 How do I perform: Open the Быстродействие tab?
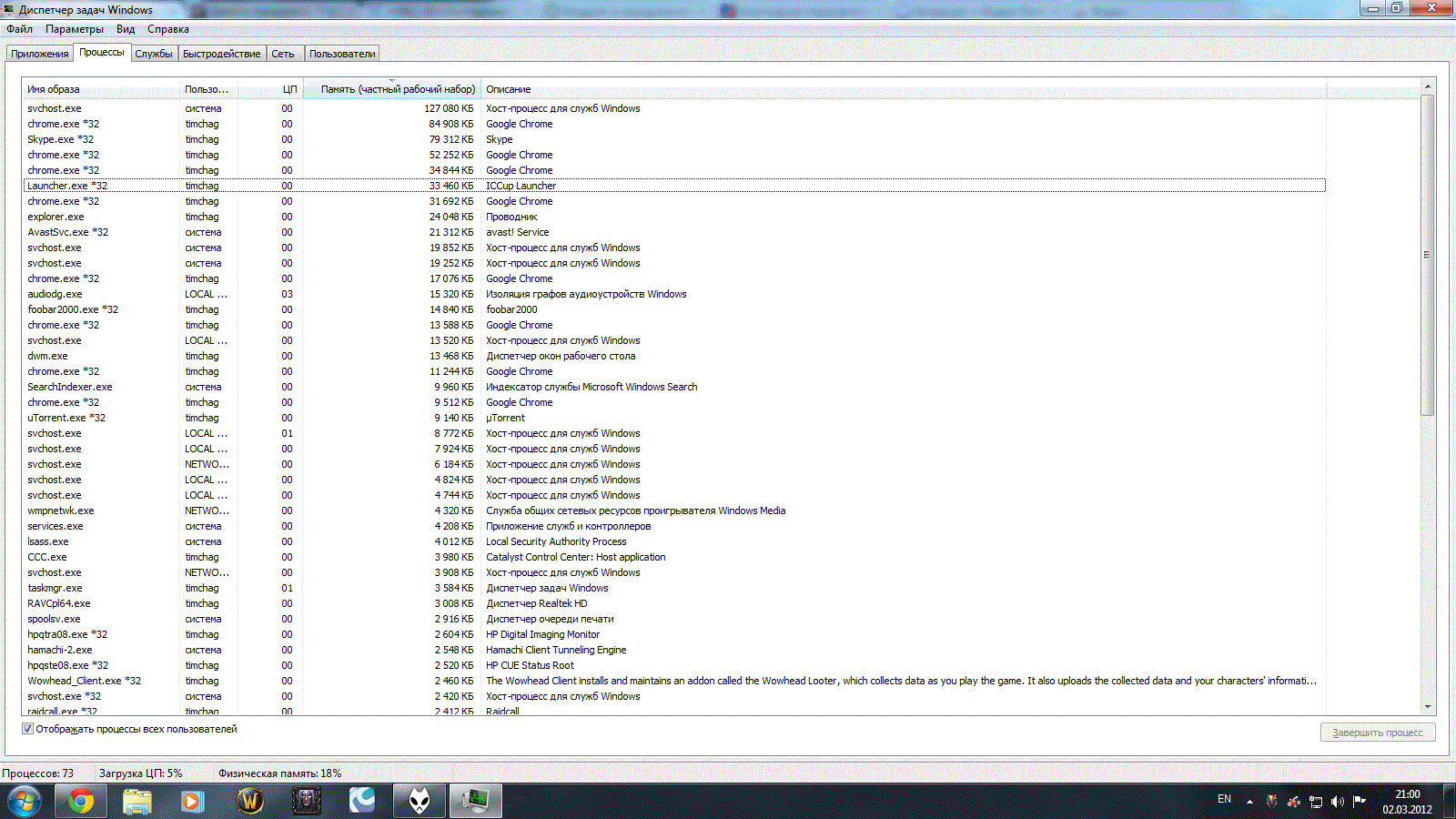[222, 54]
